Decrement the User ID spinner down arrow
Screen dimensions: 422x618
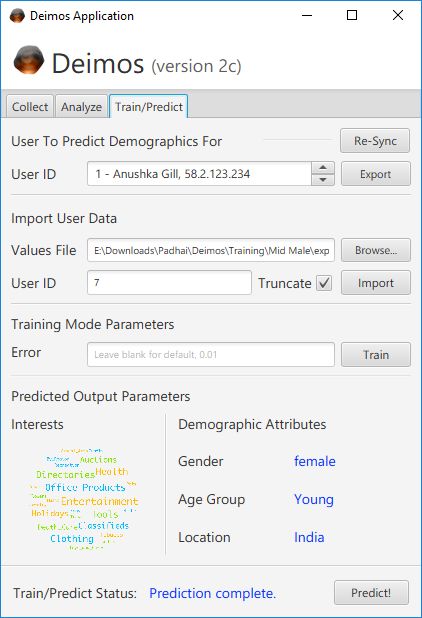tap(323, 180)
